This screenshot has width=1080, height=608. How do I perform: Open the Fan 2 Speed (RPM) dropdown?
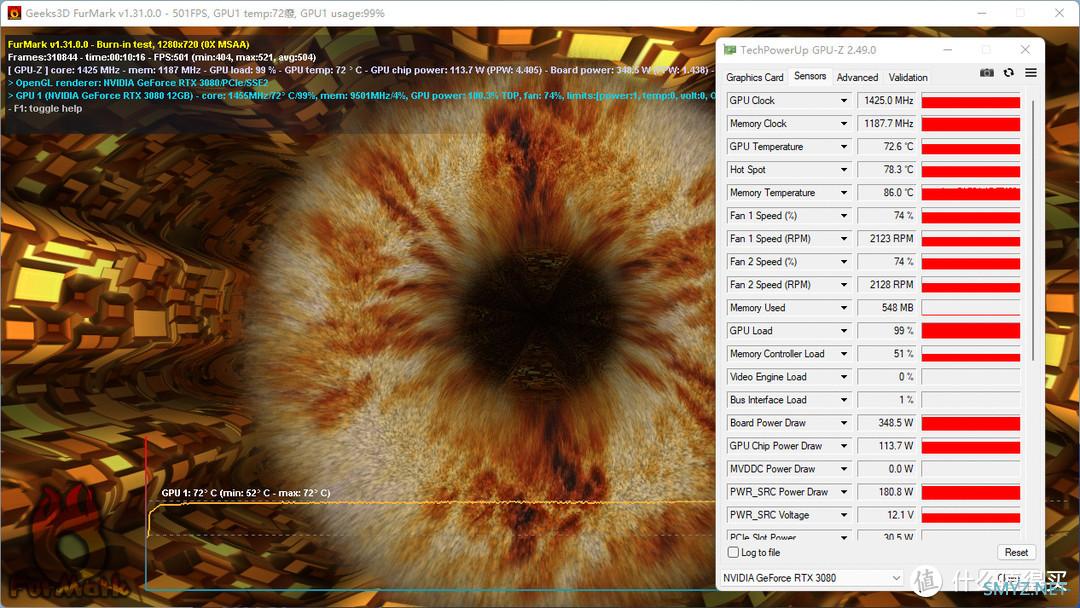pyautogui.click(x=844, y=285)
